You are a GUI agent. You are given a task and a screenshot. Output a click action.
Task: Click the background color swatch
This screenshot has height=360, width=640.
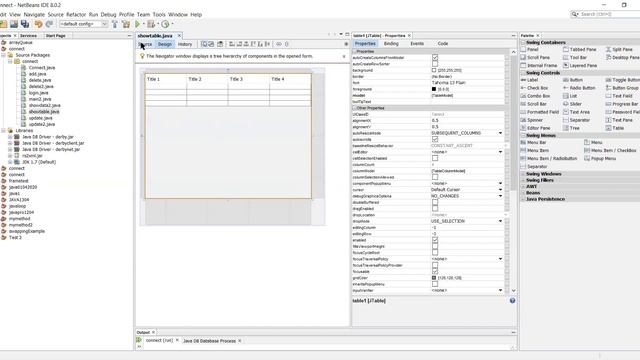tap(434, 70)
